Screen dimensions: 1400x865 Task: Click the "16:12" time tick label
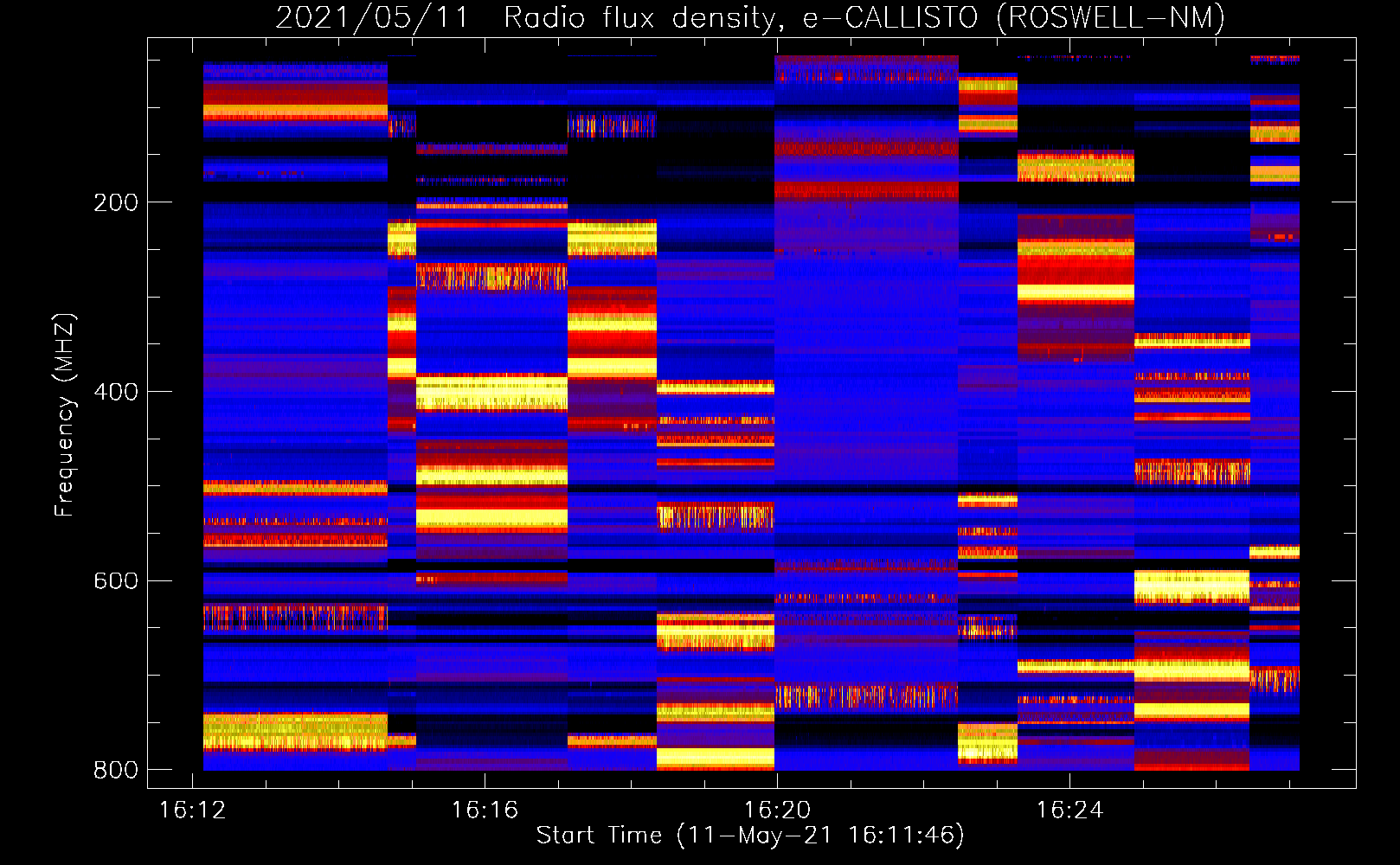[192, 810]
